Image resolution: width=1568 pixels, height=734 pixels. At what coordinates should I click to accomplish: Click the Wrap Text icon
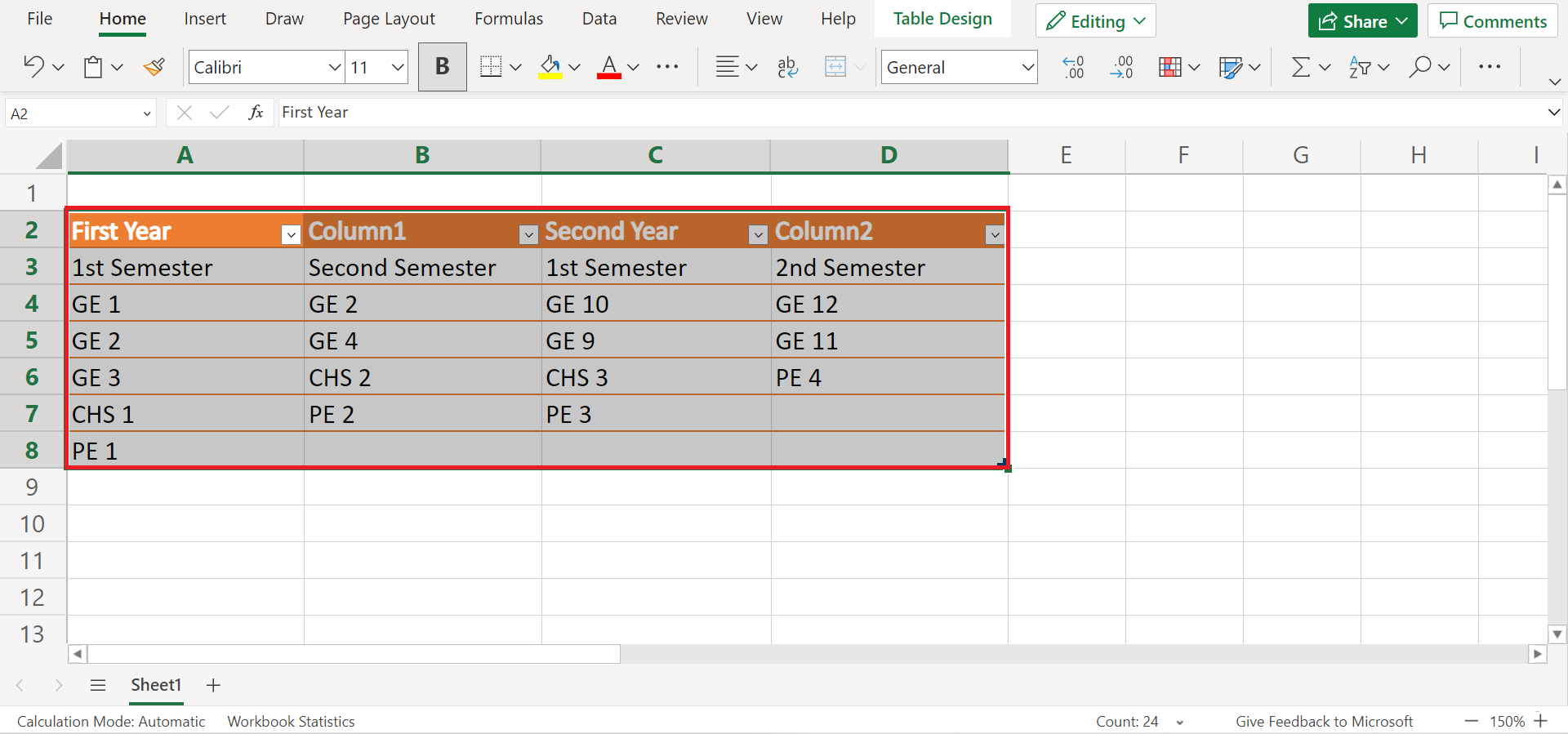(787, 67)
